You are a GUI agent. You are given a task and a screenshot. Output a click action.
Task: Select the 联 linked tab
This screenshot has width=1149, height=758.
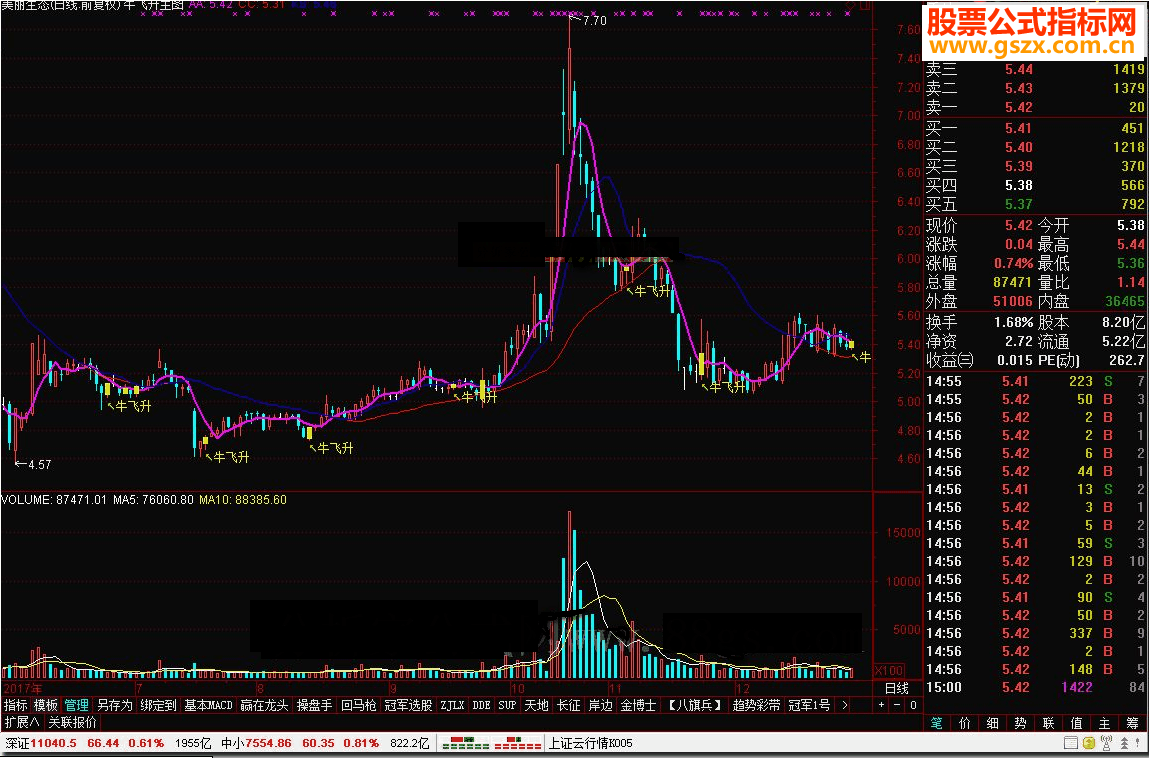coord(1049,723)
